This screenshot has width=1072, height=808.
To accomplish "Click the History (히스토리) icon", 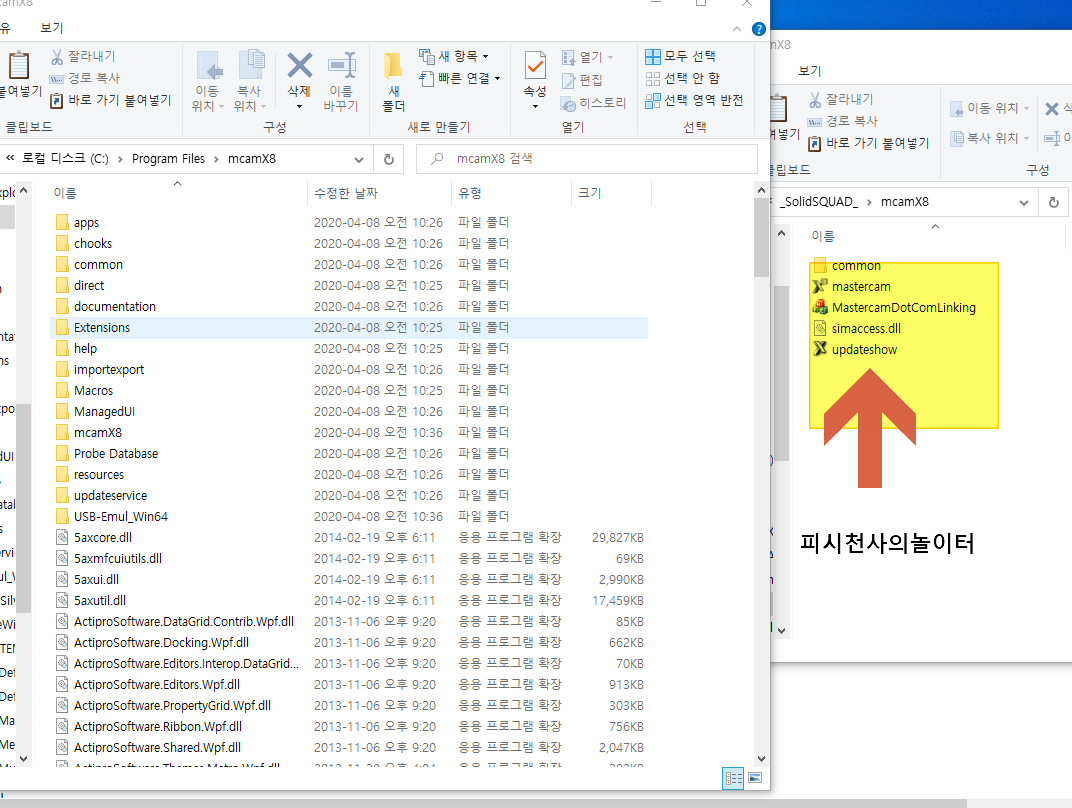I will [x=568, y=103].
